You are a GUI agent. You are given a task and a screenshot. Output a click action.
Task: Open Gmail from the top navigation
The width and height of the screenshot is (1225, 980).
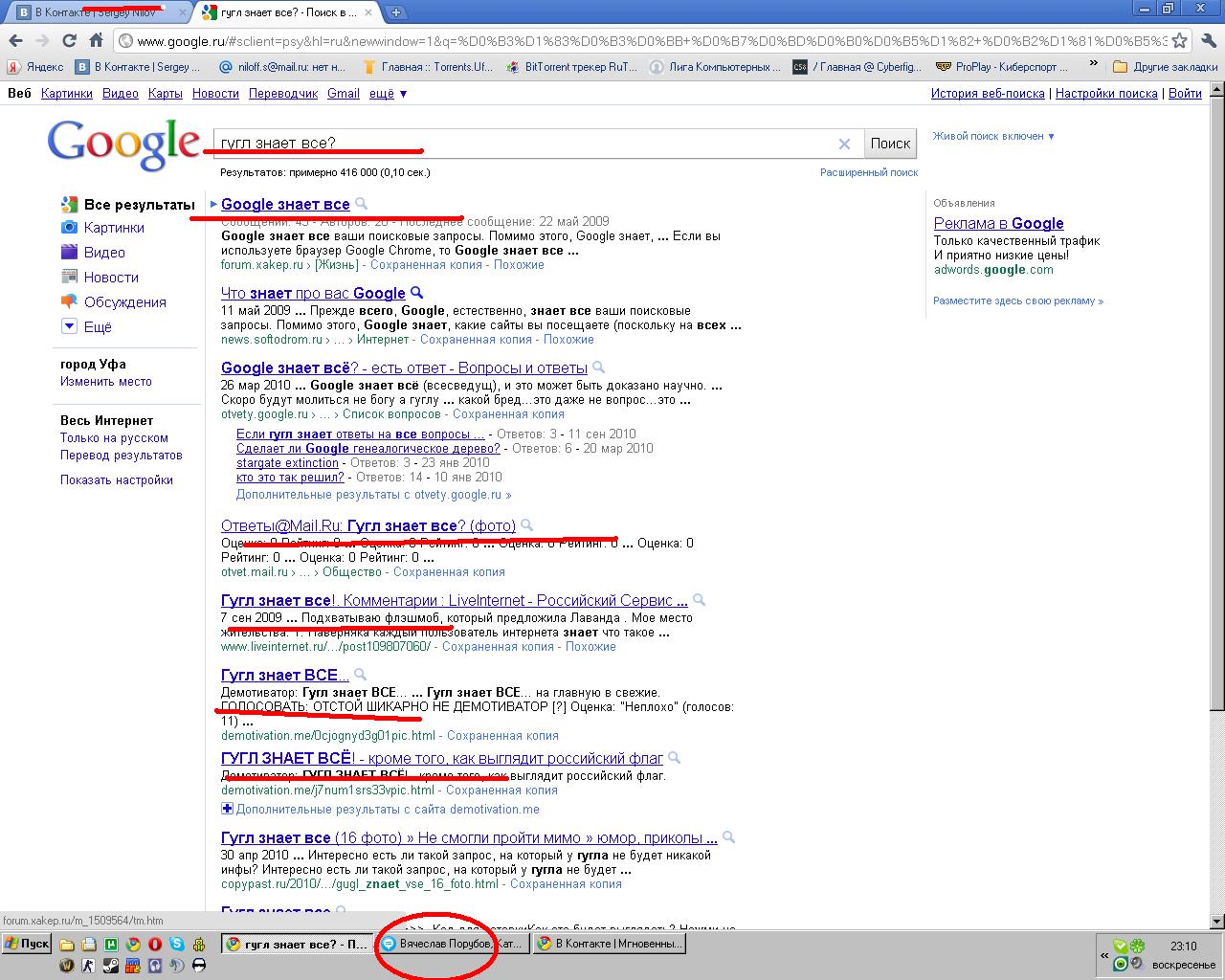click(x=344, y=94)
